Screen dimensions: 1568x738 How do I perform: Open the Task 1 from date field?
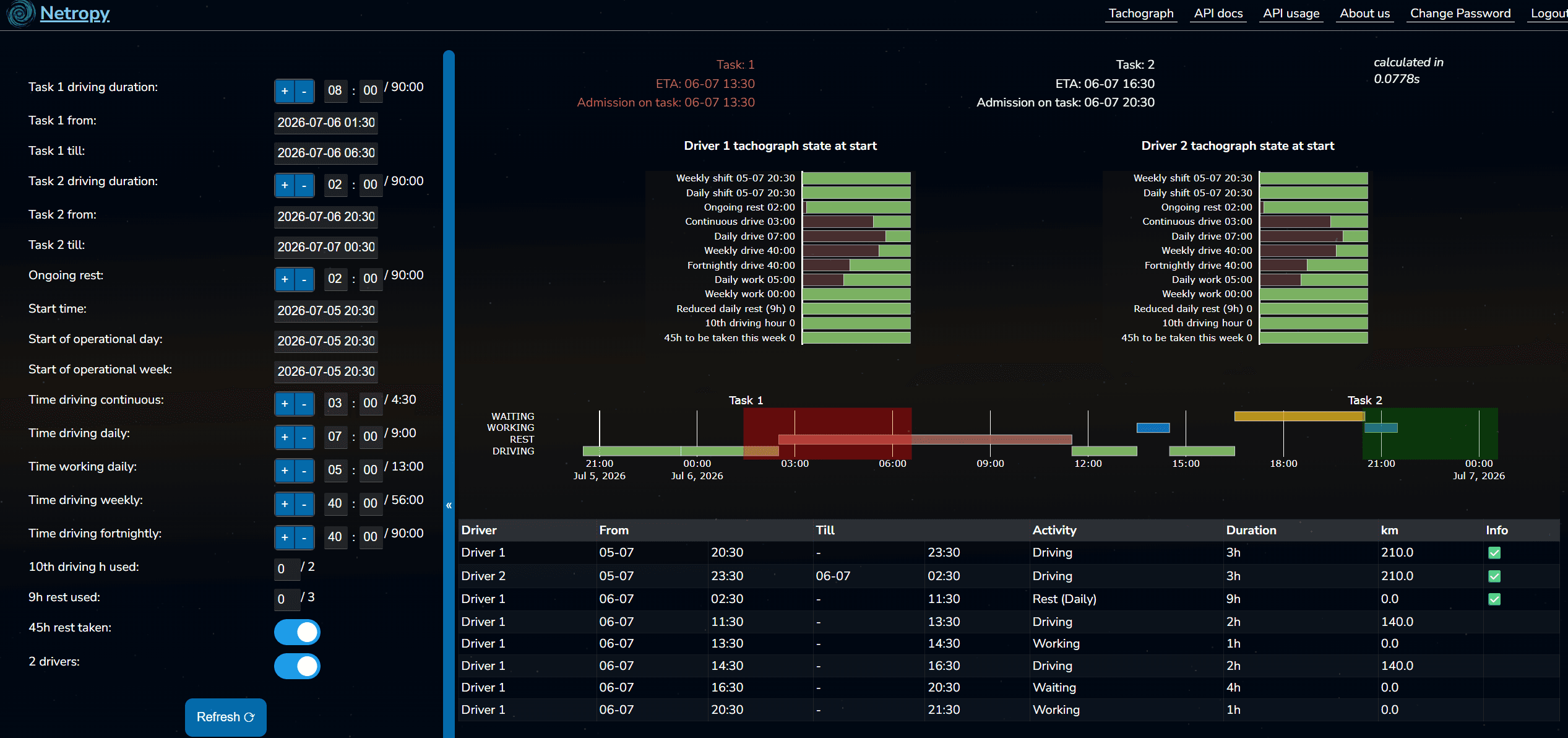pyautogui.click(x=326, y=123)
